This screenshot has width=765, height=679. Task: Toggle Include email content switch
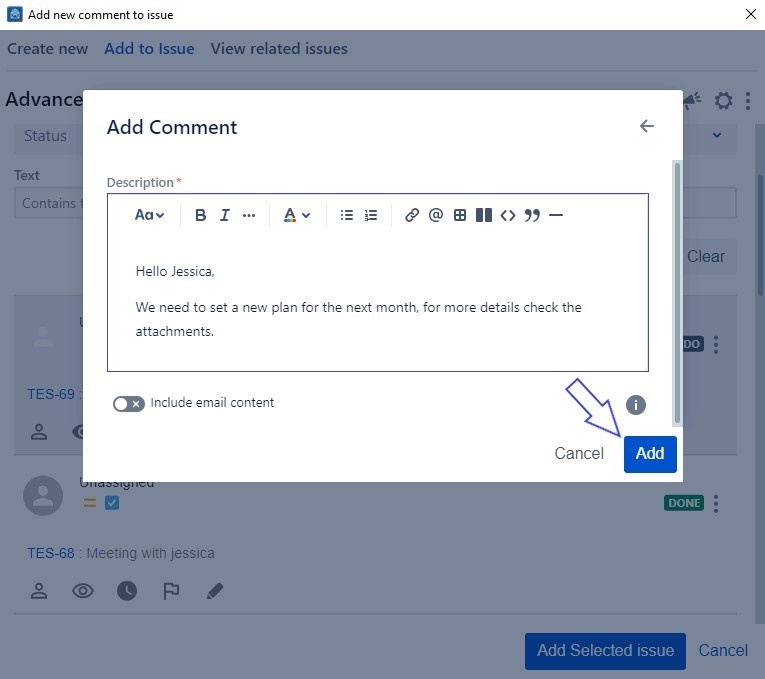128,403
